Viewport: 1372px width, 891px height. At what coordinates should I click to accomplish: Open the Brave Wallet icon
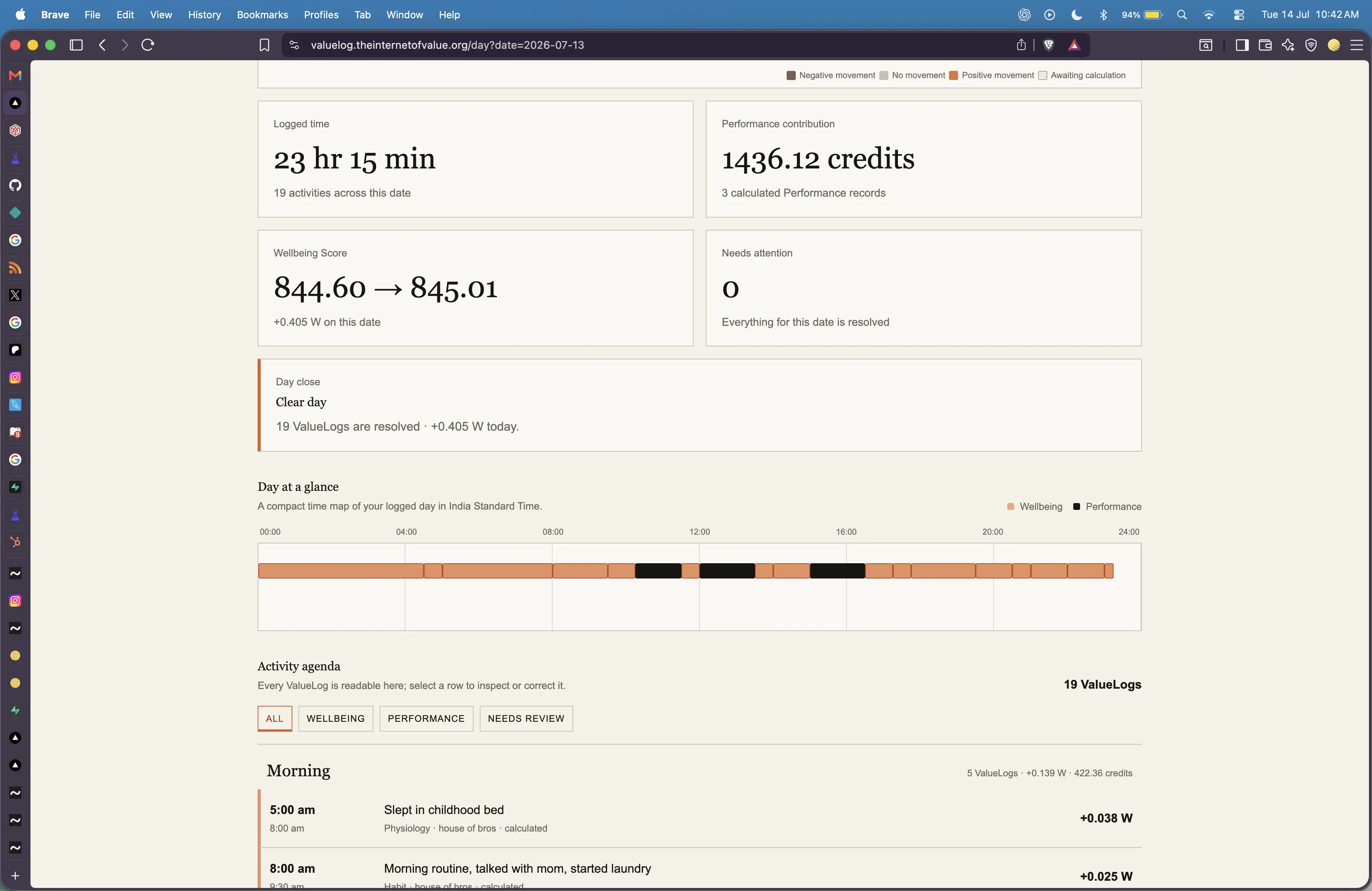(x=1265, y=45)
